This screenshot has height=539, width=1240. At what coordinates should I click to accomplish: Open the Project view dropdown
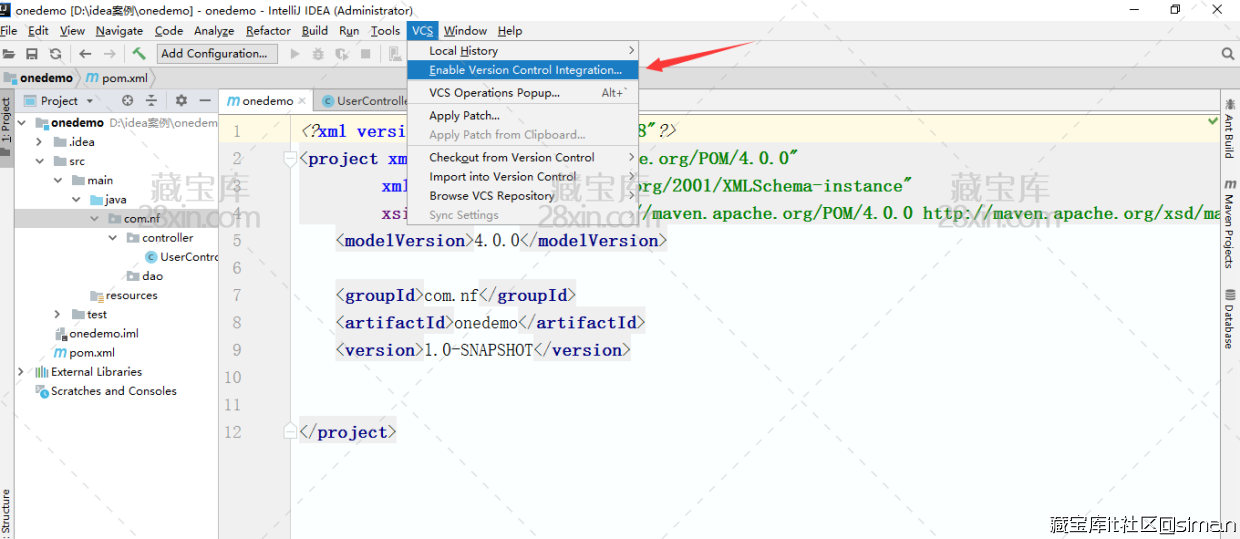[x=90, y=101]
